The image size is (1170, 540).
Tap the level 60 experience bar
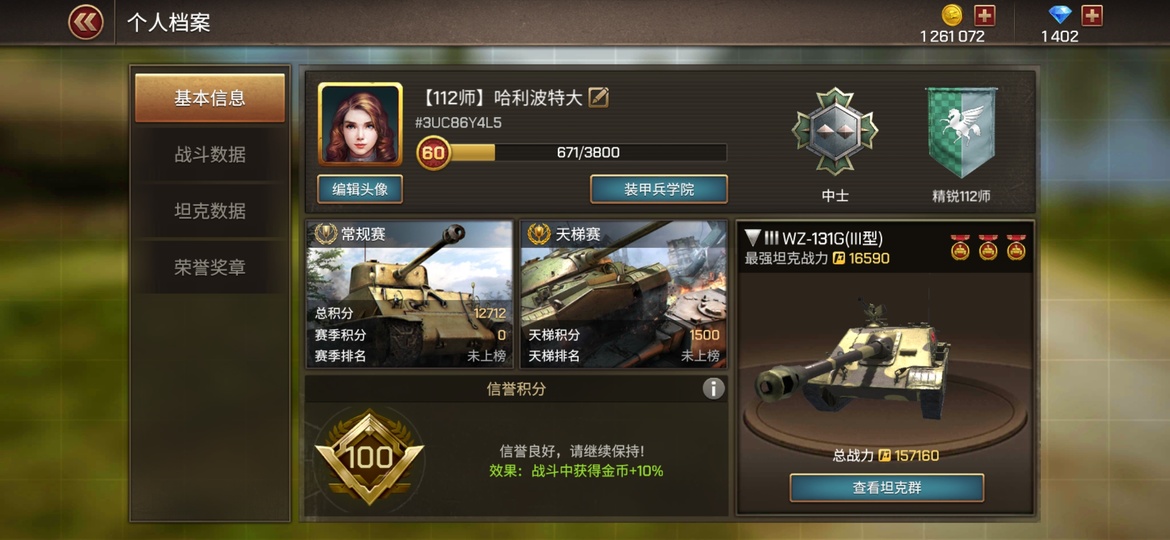pos(572,153)
